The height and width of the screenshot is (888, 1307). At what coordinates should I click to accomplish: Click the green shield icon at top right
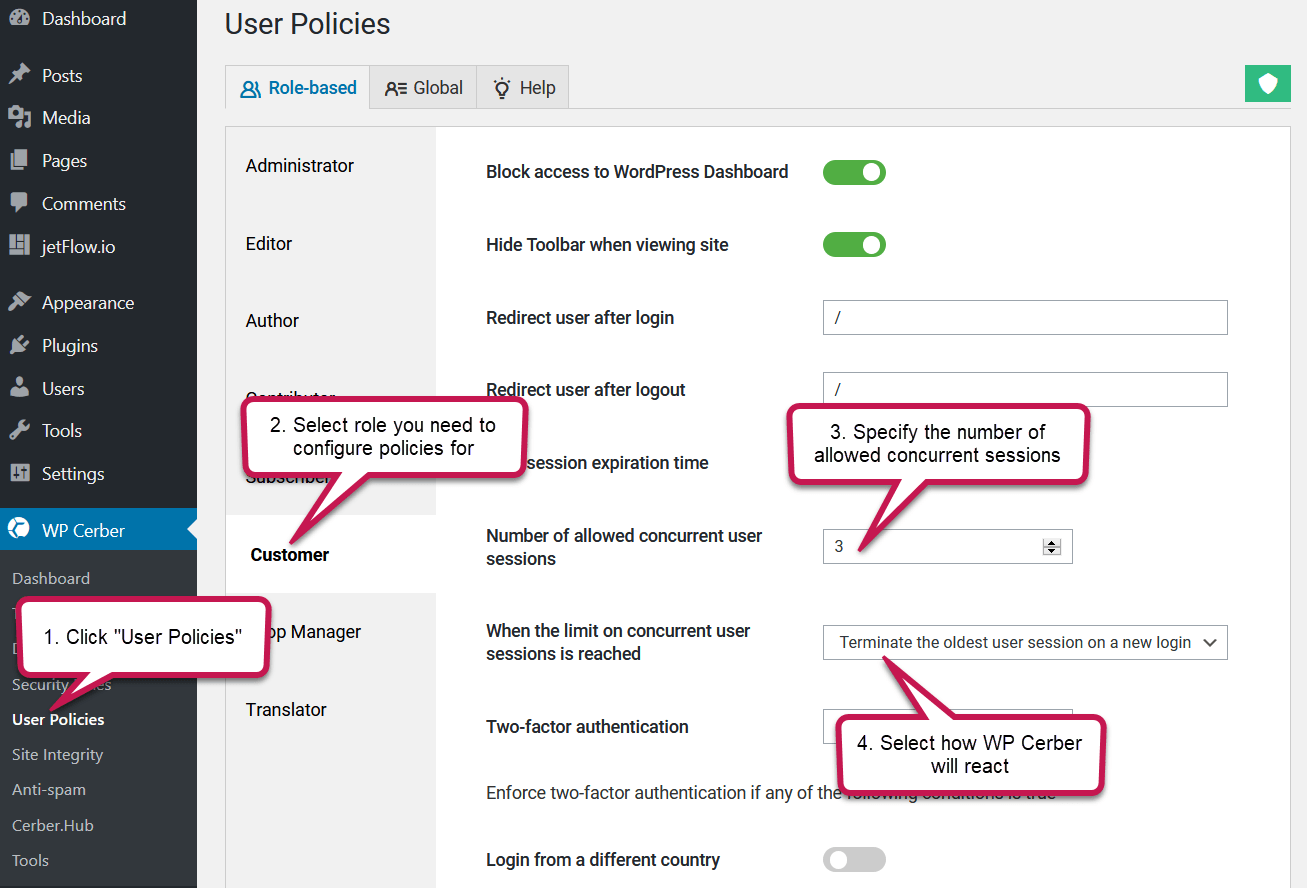(1267, 84)
